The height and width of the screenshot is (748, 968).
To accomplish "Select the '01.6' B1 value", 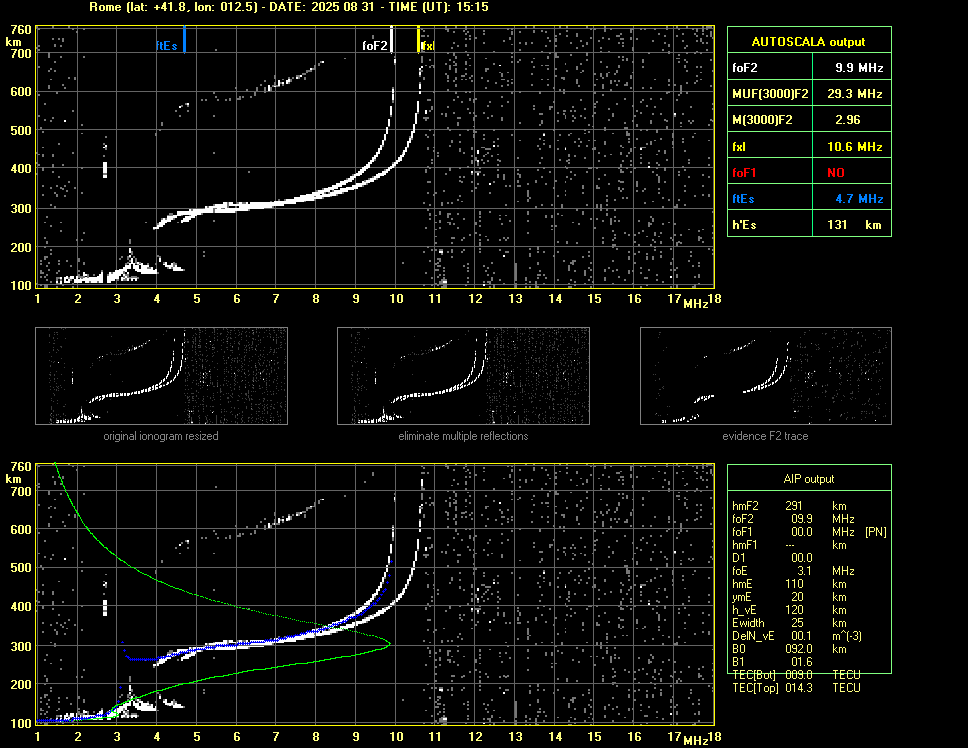I will point(802,662).
